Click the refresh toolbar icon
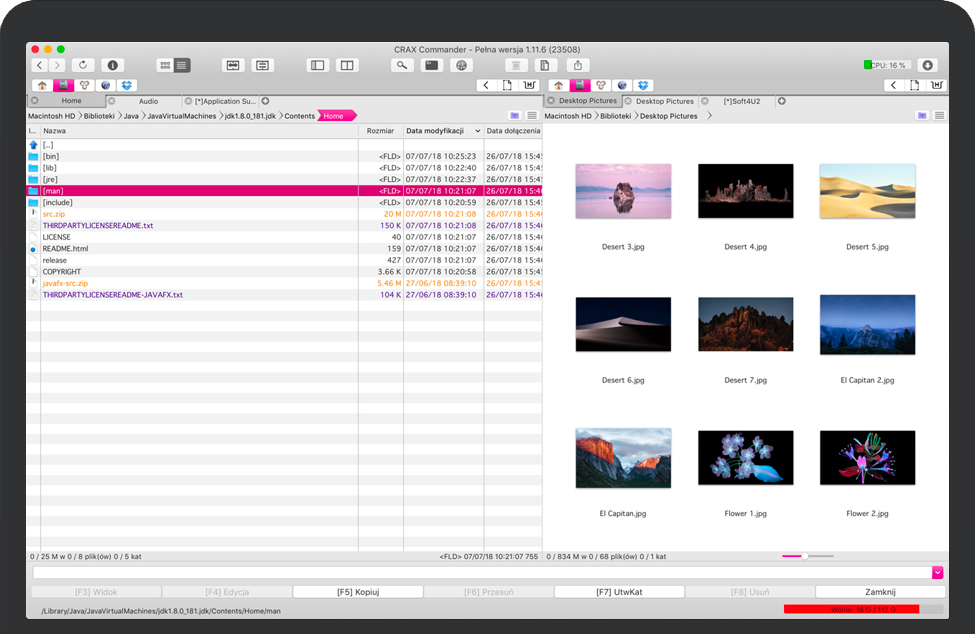This screenshot has height=634, width=975. [84, 65]
